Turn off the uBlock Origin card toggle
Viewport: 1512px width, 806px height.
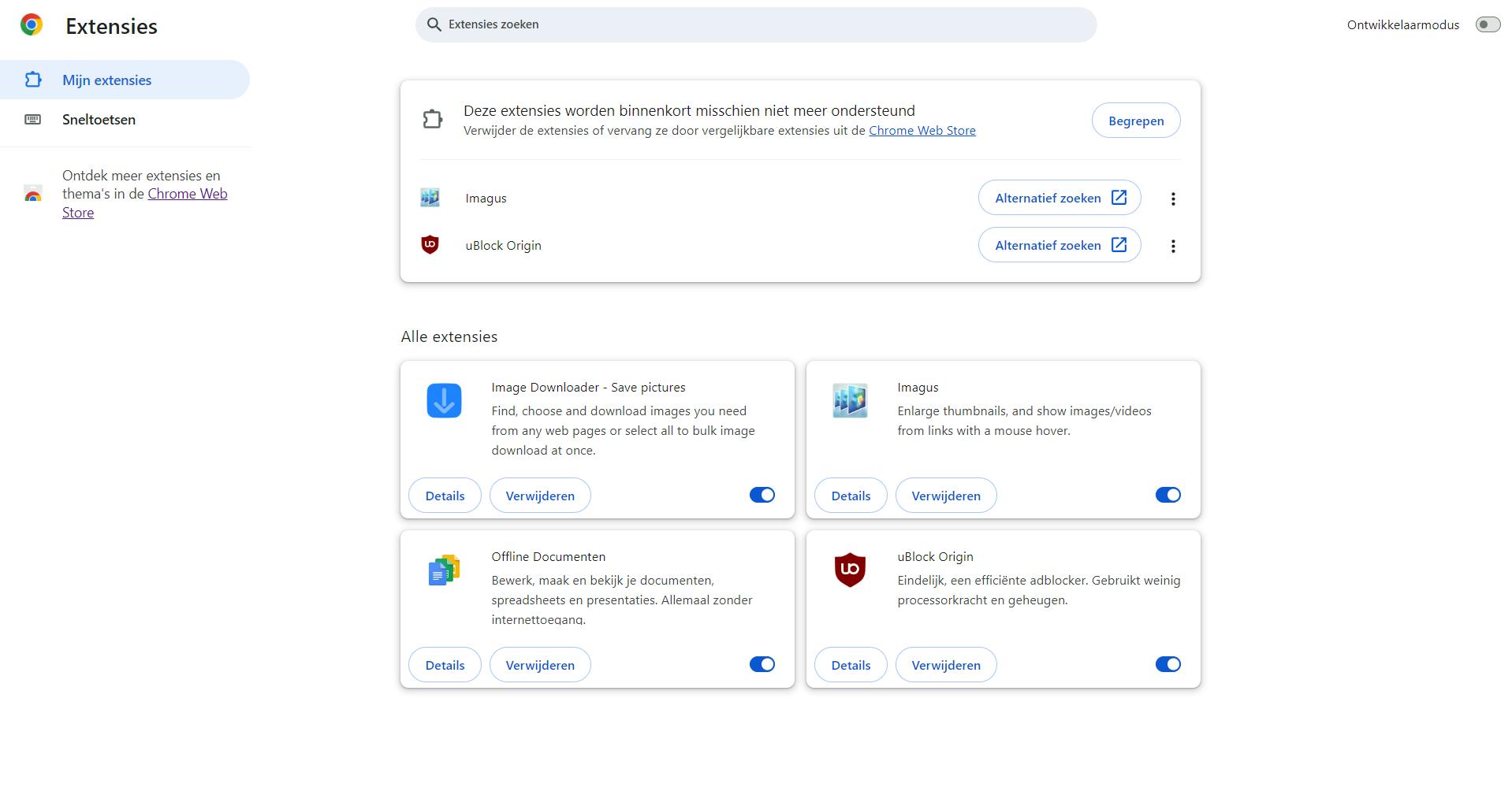tap(1168, 664)
